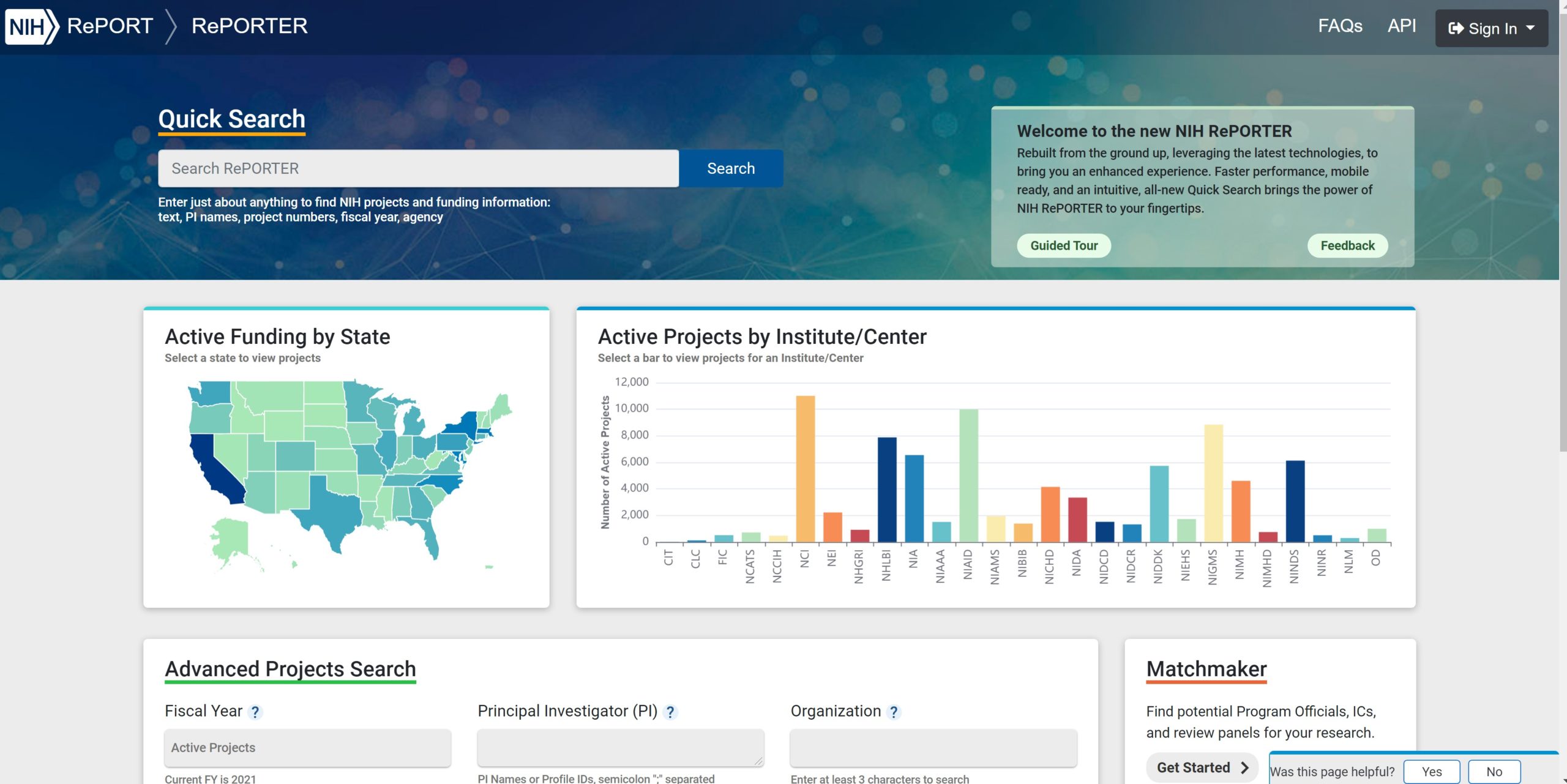This screenshot has height=784, width=1567.
Task: Click the Active Funding by State title
Action: [x=277, y=337]
